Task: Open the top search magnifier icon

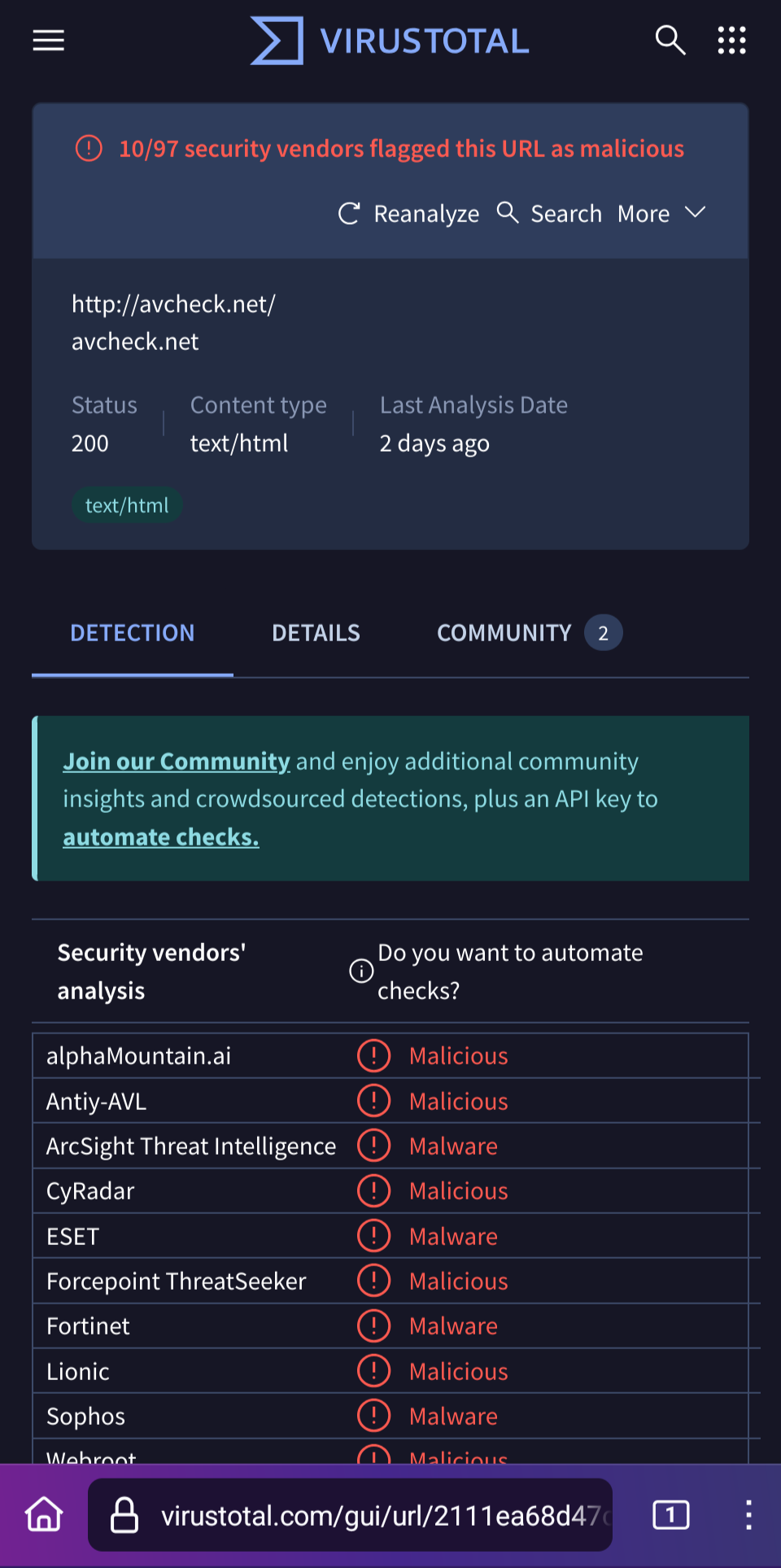Action: point(670,40)
